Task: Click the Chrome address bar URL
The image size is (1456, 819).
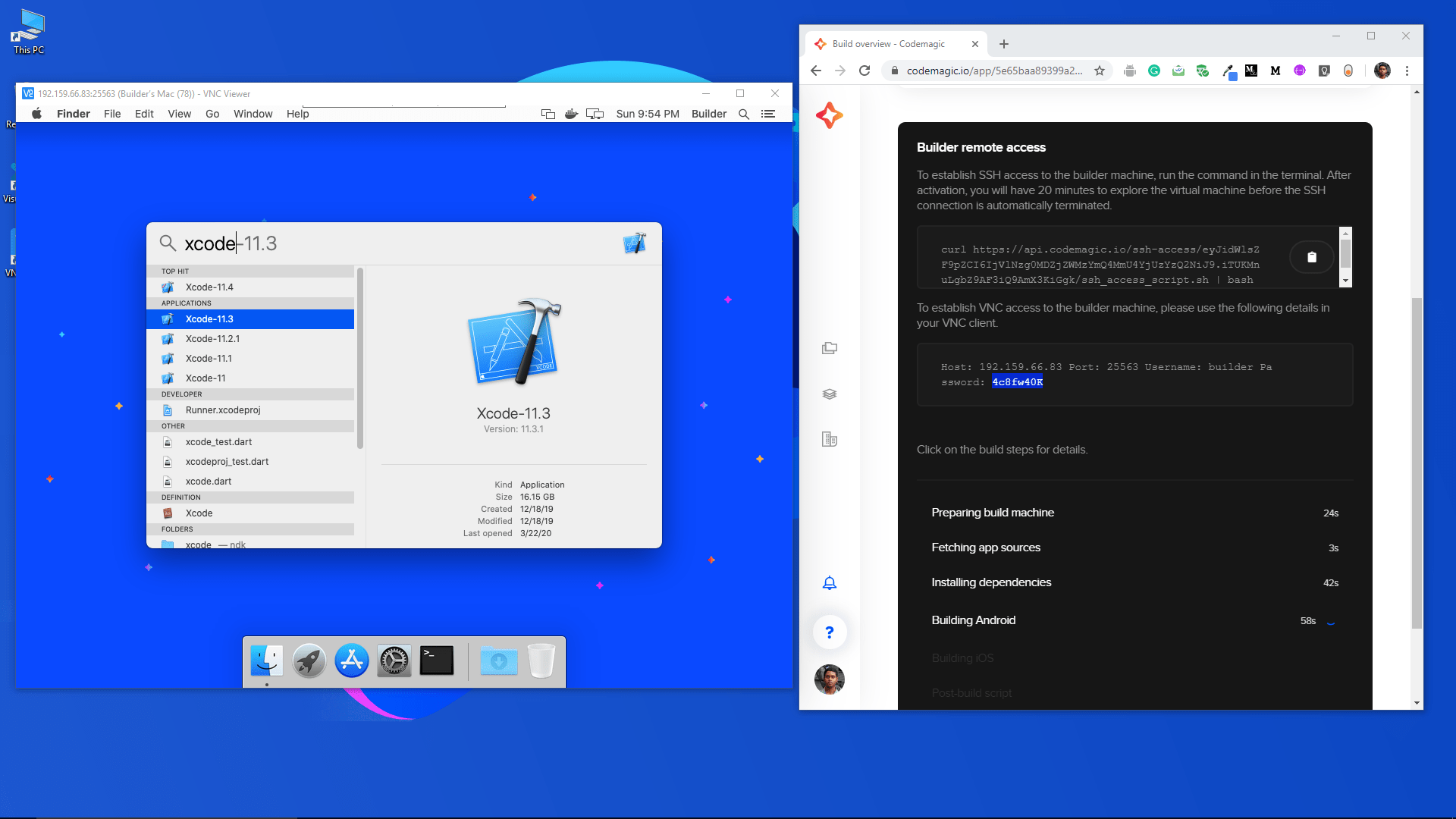Action: click(x=994, y=71)
